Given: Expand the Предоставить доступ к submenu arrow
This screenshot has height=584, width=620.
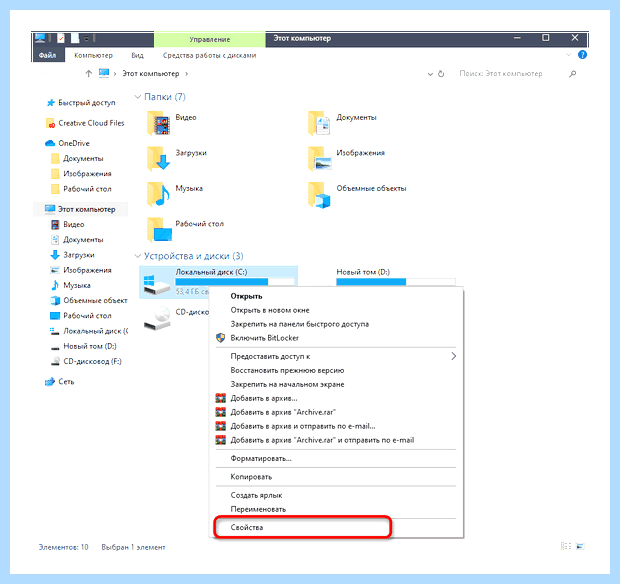Looking at the screenshot, I should point(454,356).
